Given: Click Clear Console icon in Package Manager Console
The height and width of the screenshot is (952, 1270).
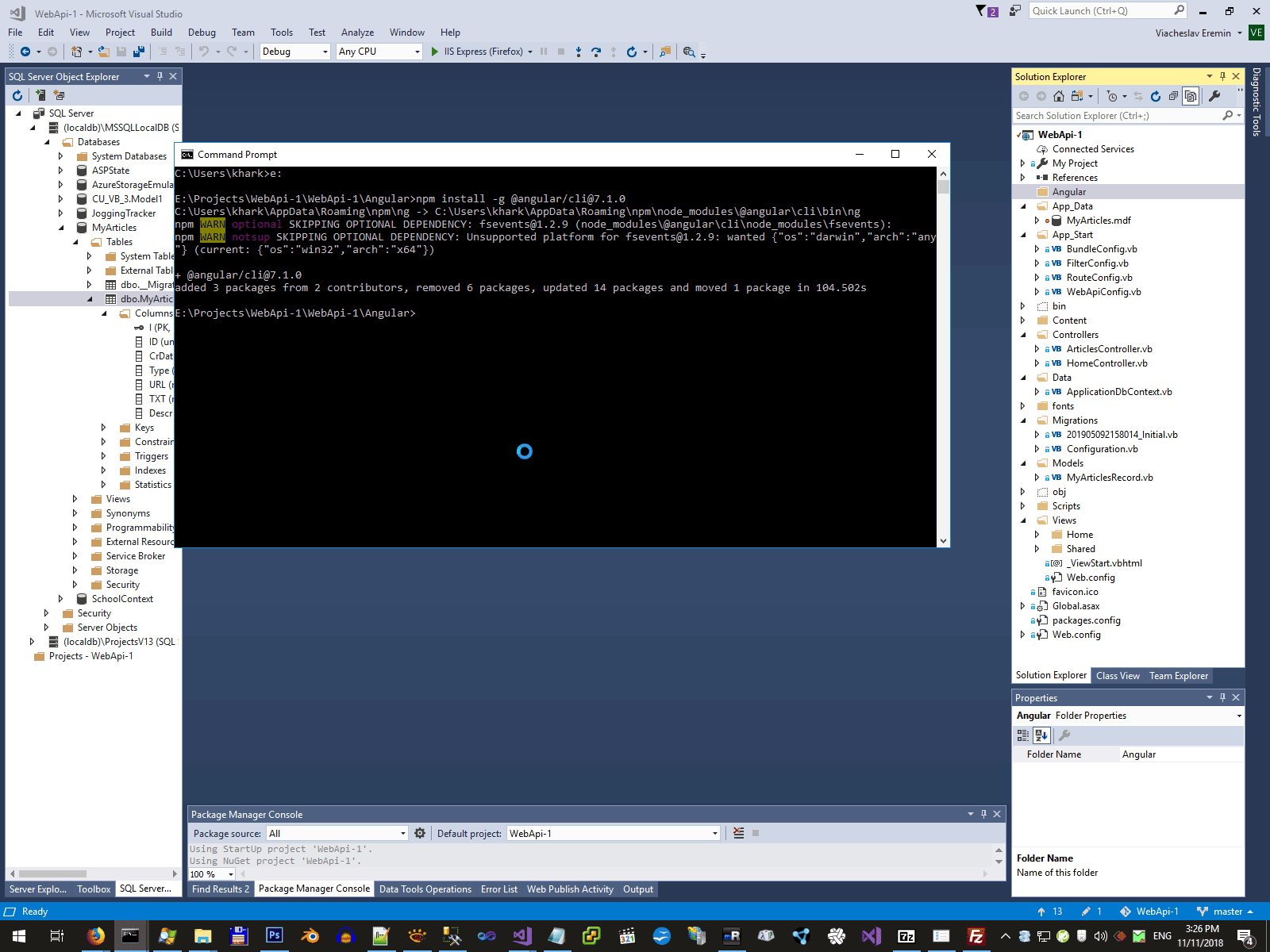Looking at the screenshot, I should 739,833.
